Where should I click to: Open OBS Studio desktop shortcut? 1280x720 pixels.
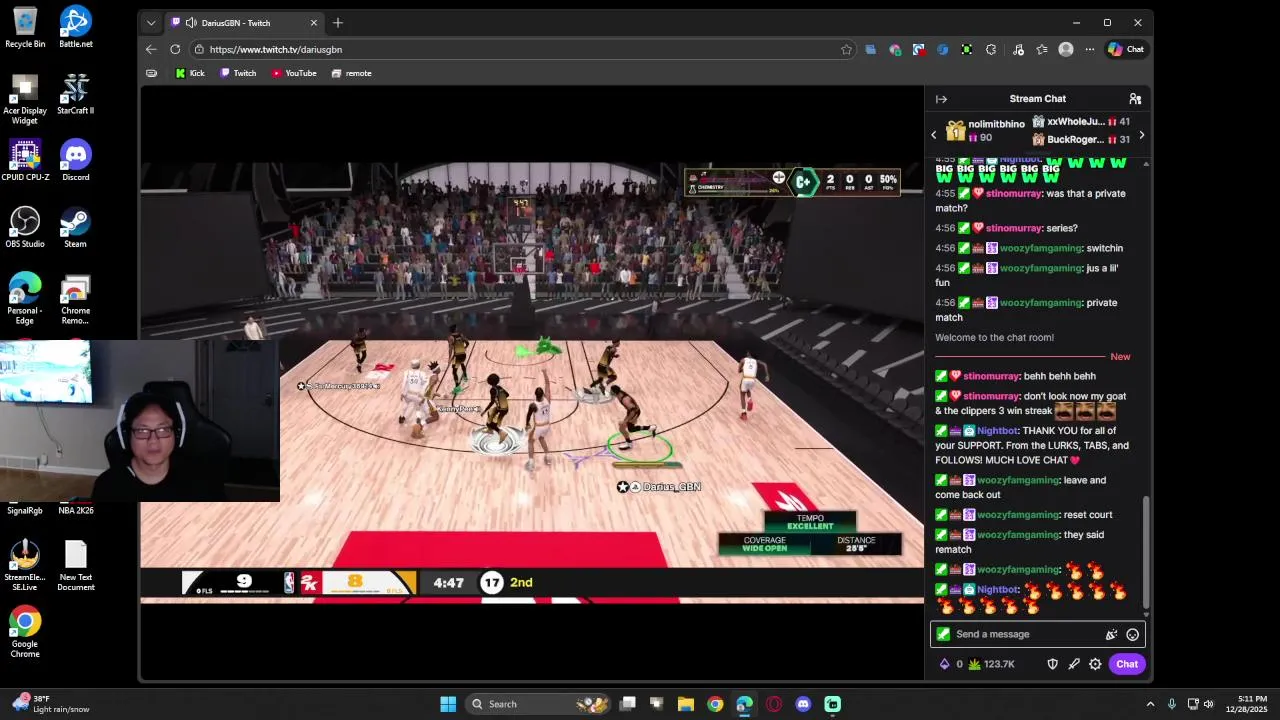[25, 227]
